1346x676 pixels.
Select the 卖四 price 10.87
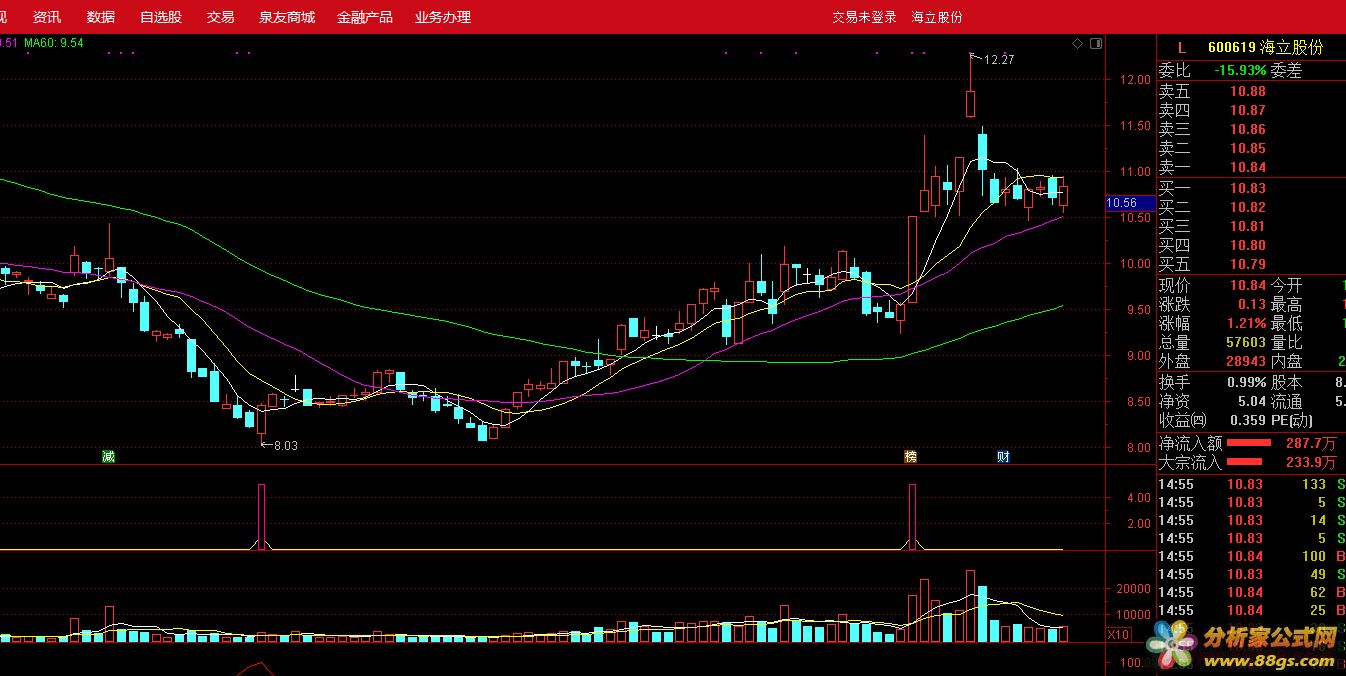point(1248,110)
